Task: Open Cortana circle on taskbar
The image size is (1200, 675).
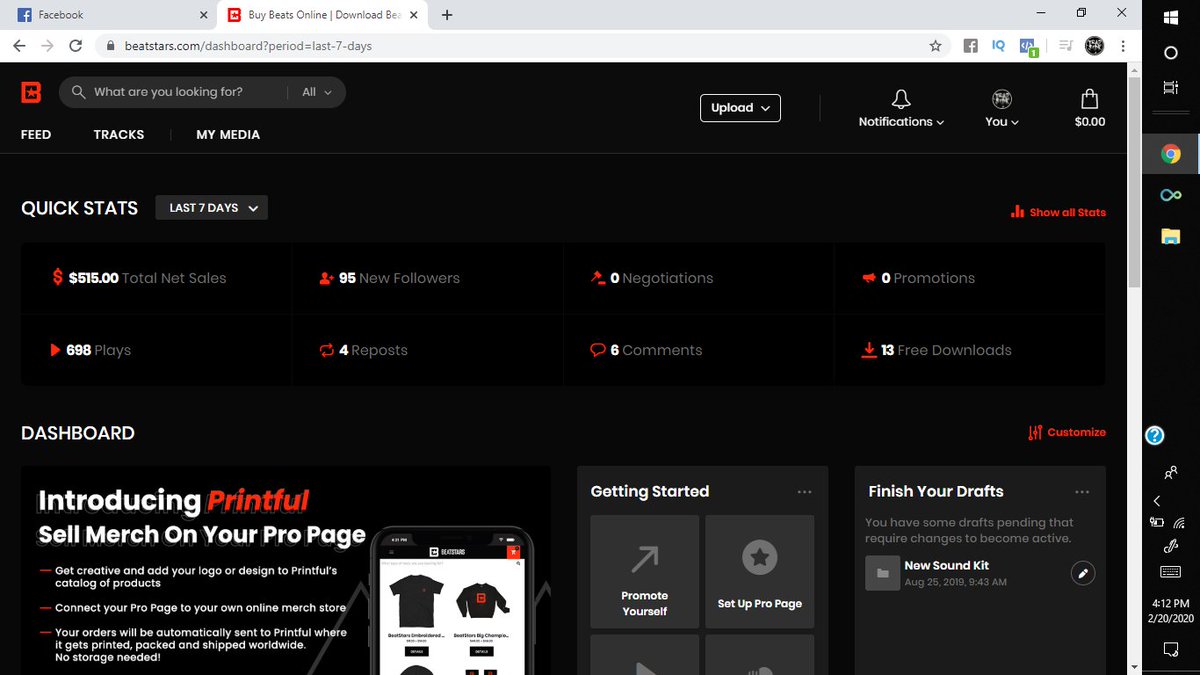Action: [1171, 52]
